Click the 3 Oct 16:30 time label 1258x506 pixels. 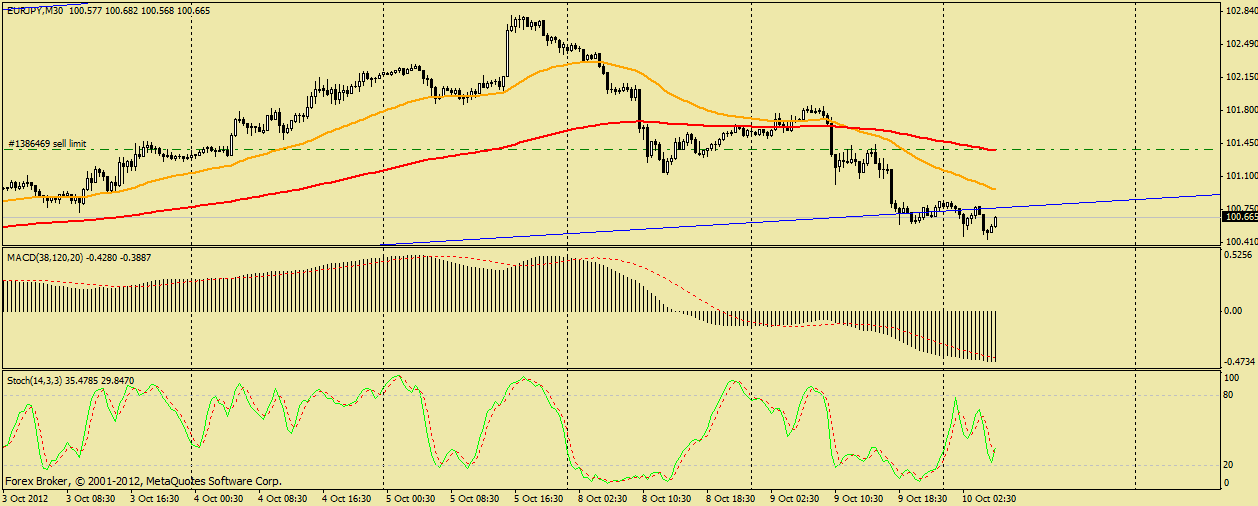(154, 497)
